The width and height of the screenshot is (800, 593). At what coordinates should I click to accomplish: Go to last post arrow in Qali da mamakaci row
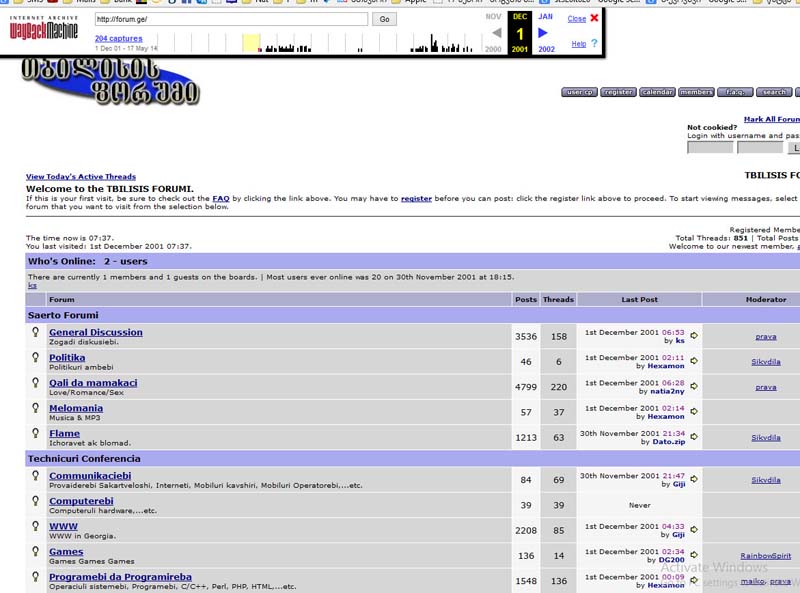(x=694, y=386)
